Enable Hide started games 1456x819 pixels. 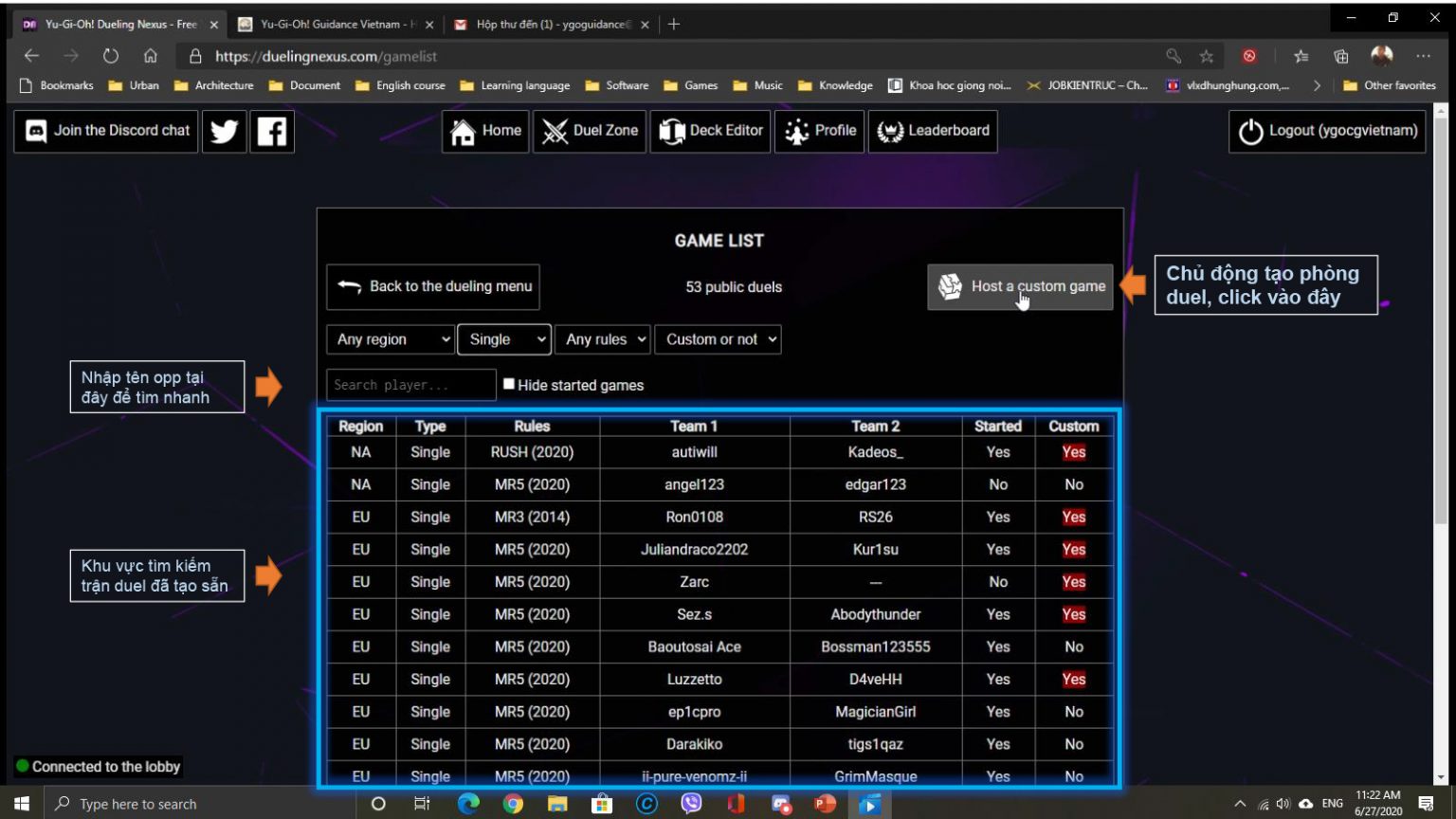click(x=509, y=383)
